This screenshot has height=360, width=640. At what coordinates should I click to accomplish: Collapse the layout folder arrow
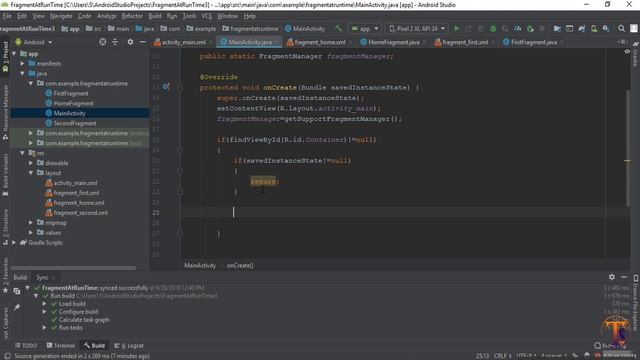coord(31,173)
